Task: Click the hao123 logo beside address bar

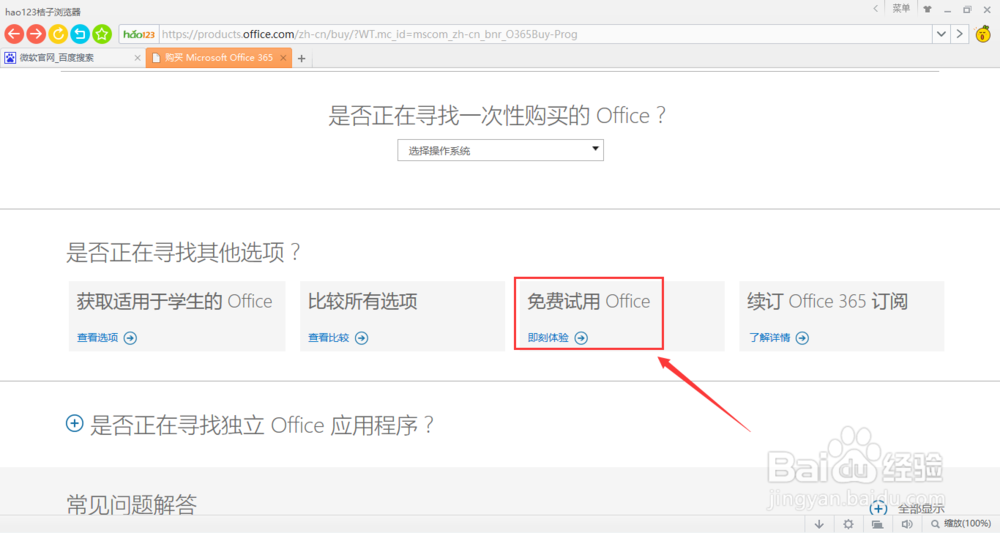Action: pos(139,34)
